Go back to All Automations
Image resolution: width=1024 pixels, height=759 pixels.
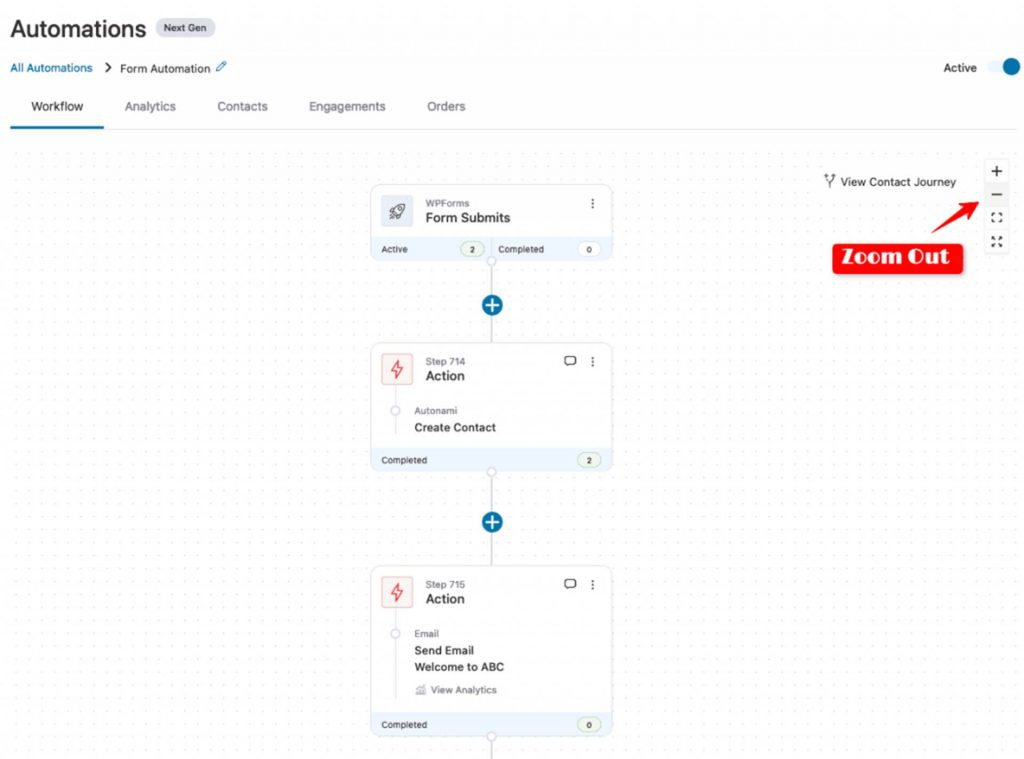pos(52,68)
